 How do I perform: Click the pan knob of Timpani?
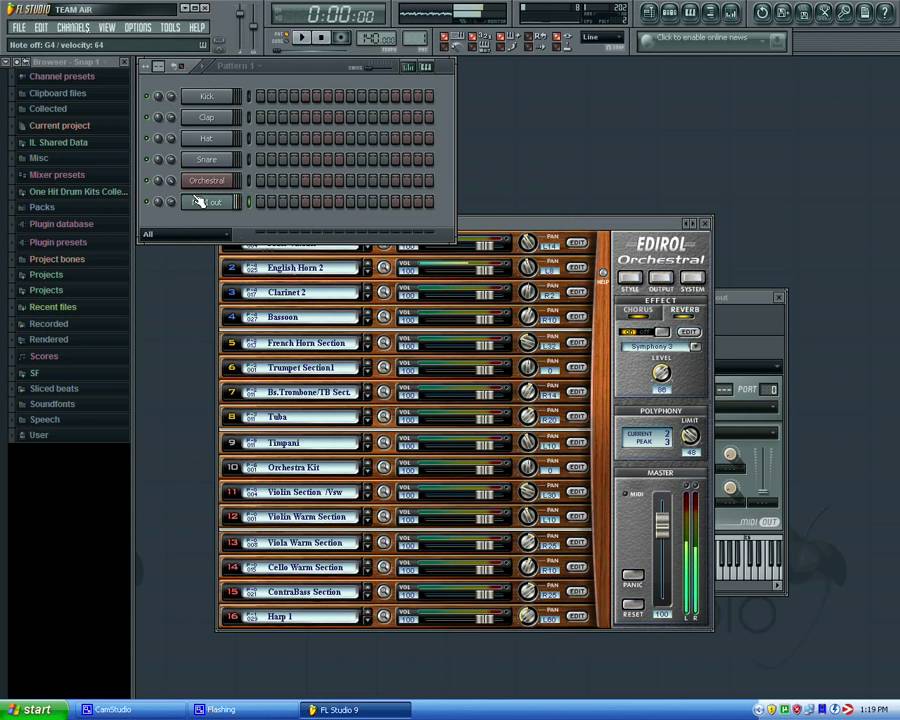(527, 442)
